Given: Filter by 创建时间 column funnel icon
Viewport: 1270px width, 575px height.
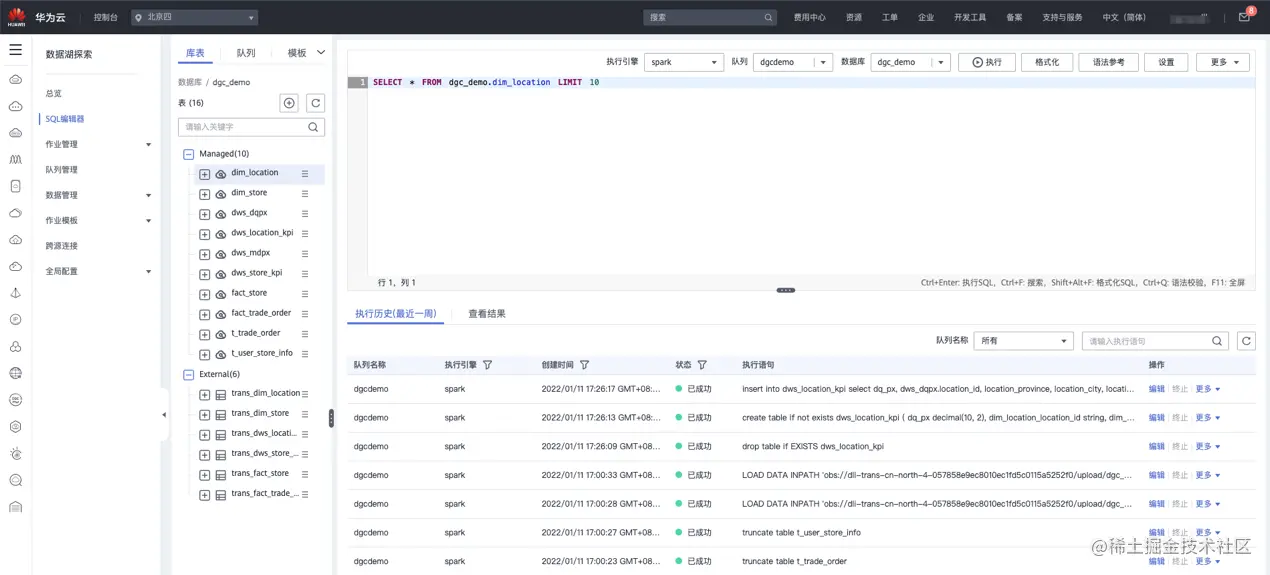Looking at the screenshot, I should coord(585,365).
